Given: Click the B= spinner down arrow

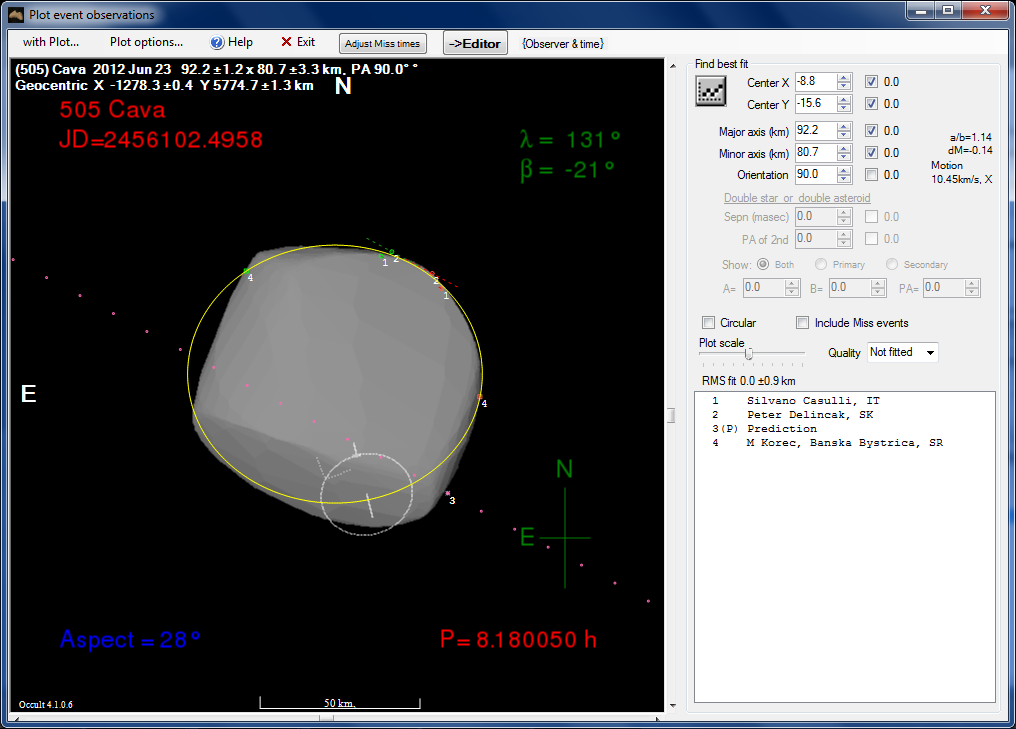Looking at the screenshot, I should pyautogui.click(x=878, y=292).
